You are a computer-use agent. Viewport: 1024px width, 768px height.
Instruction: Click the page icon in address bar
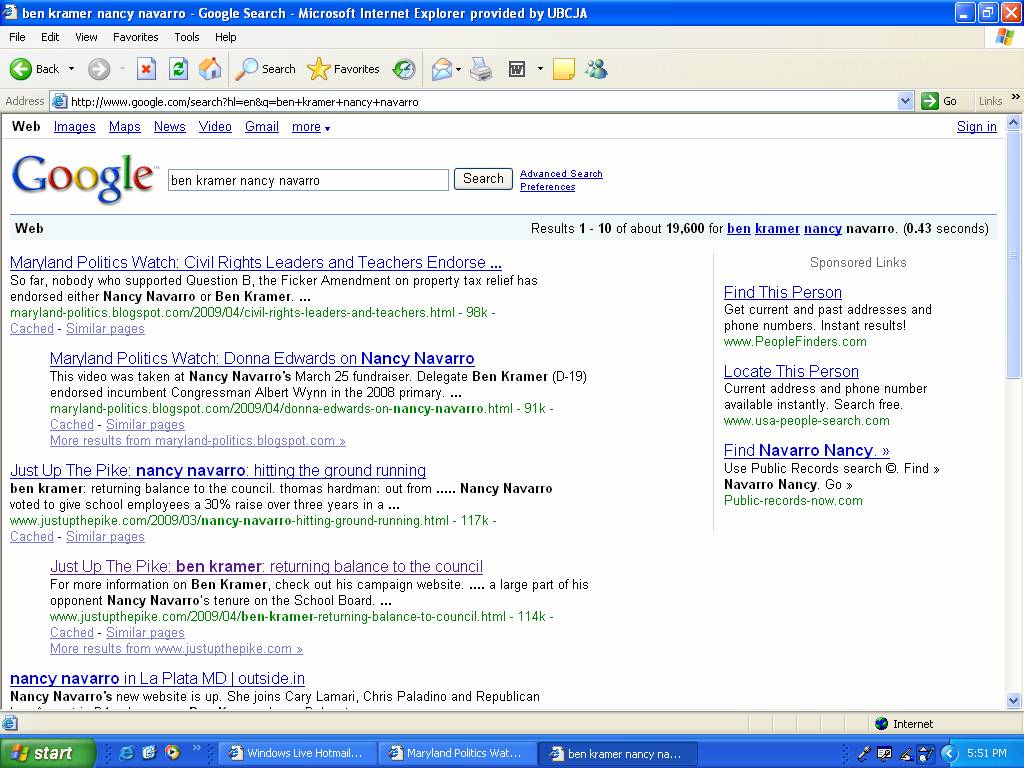[59, 101]
